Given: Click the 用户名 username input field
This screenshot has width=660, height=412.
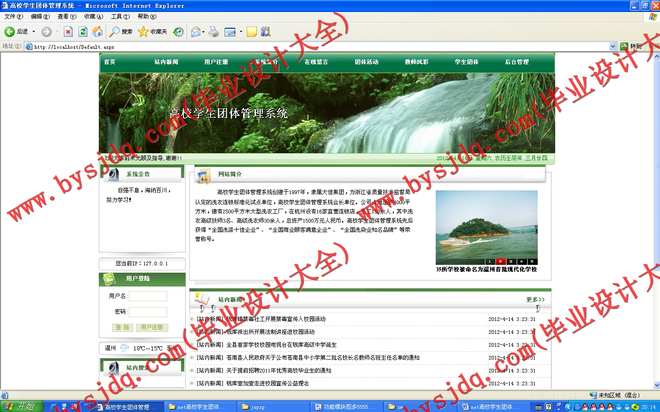Looking at the screenshot, I should tap(148, 297).
